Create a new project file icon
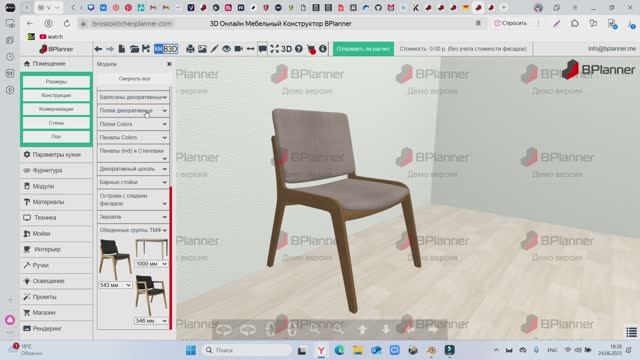This screenshot has width=640, height=360. click(122, 49)
